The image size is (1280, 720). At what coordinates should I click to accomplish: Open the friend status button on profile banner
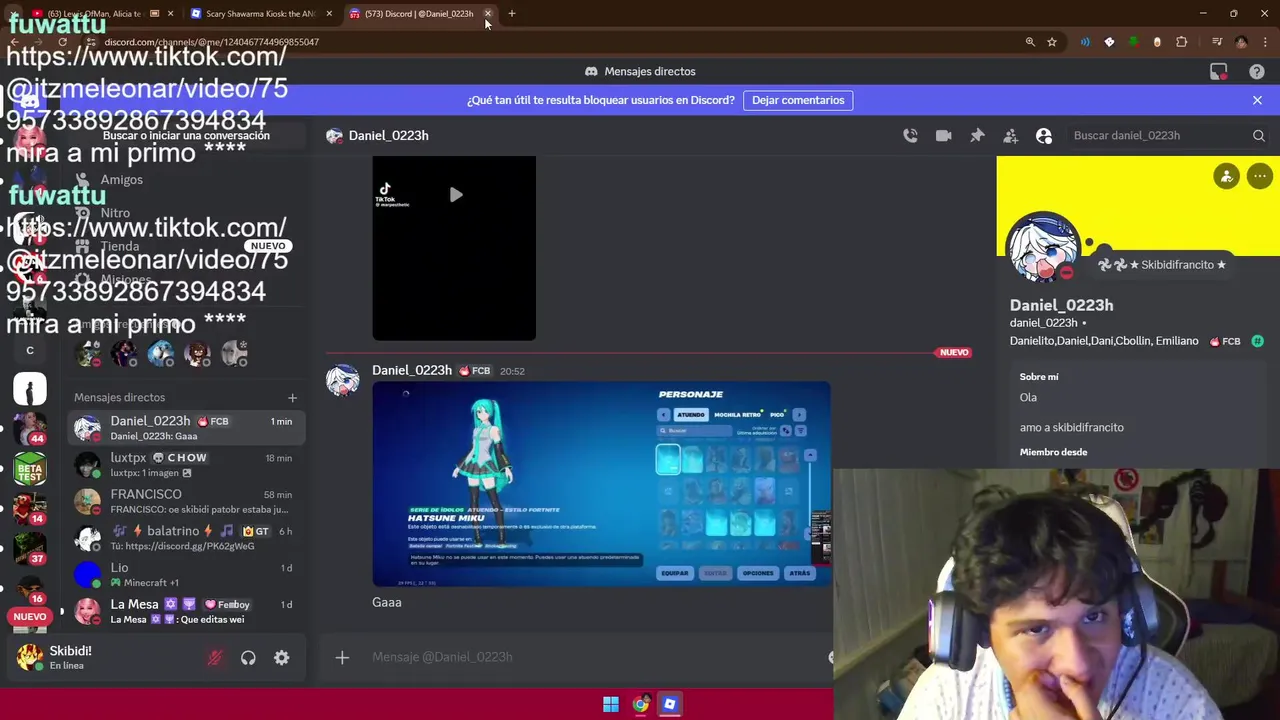pos(1226,176)
